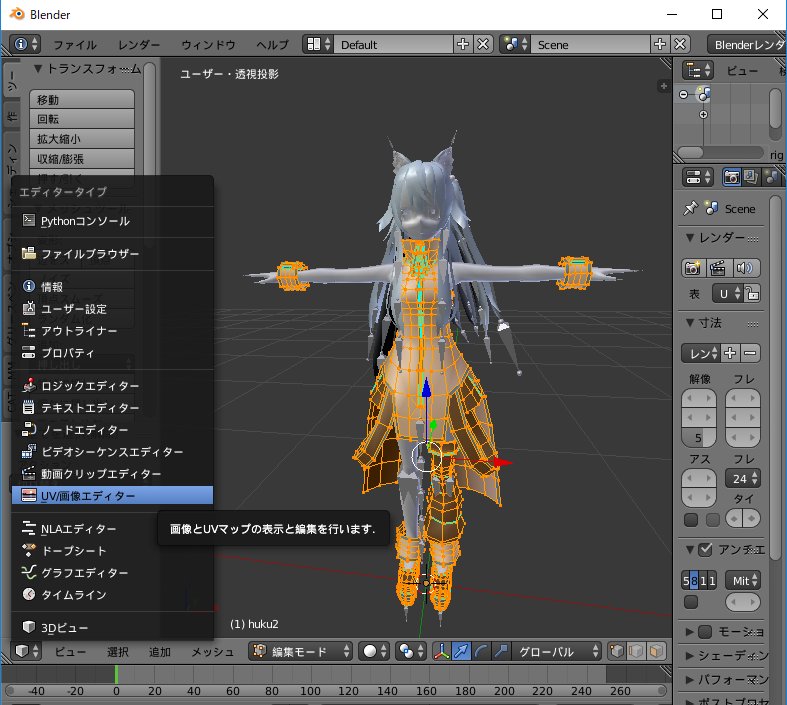The width and height of the screenshot is (787, 705).
Task: Open screen layout browse icon
Action: point(318,44)
